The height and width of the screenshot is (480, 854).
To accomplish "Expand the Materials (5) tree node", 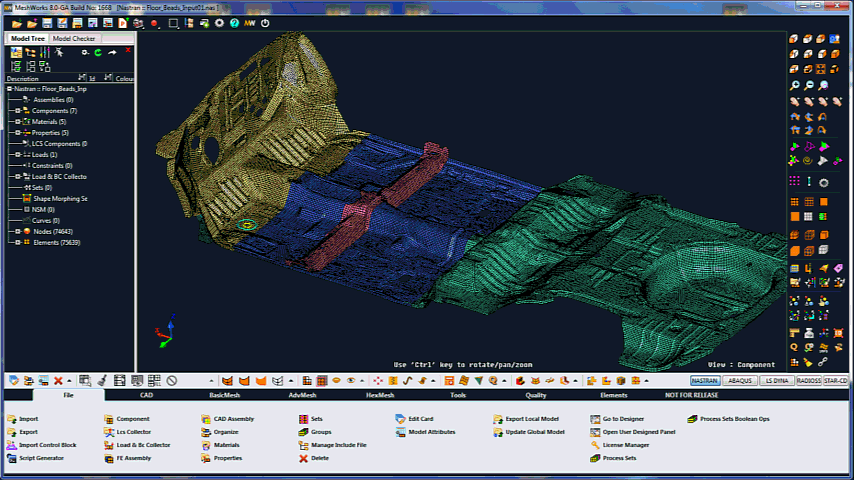I will click(17, 122).
